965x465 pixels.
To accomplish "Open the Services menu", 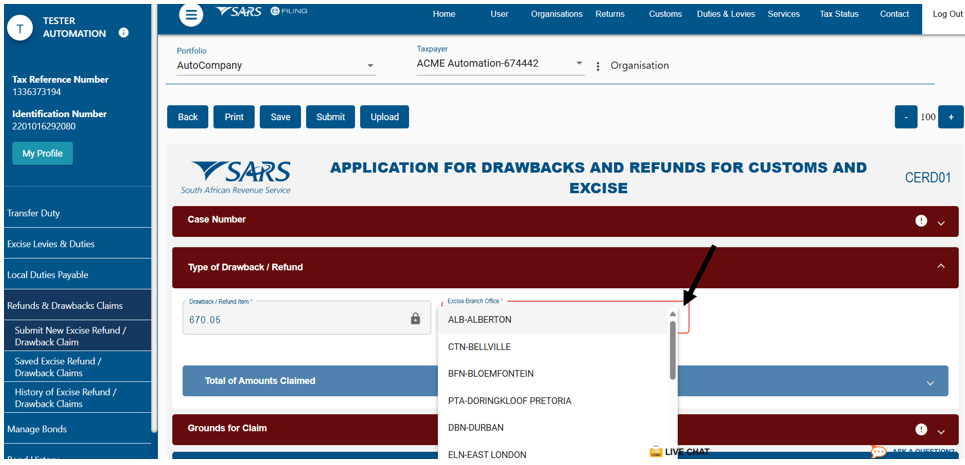I will tap(783, 14).
